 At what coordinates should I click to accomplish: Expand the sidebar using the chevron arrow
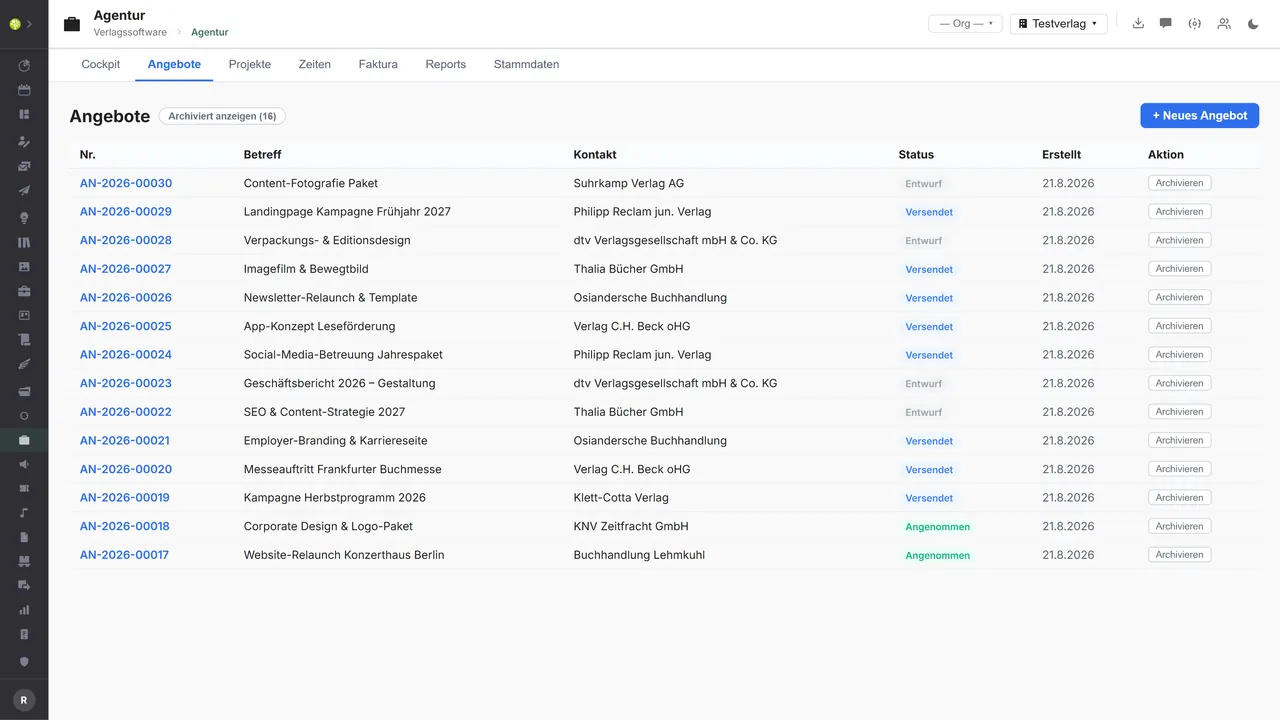(x=29, y=24)
